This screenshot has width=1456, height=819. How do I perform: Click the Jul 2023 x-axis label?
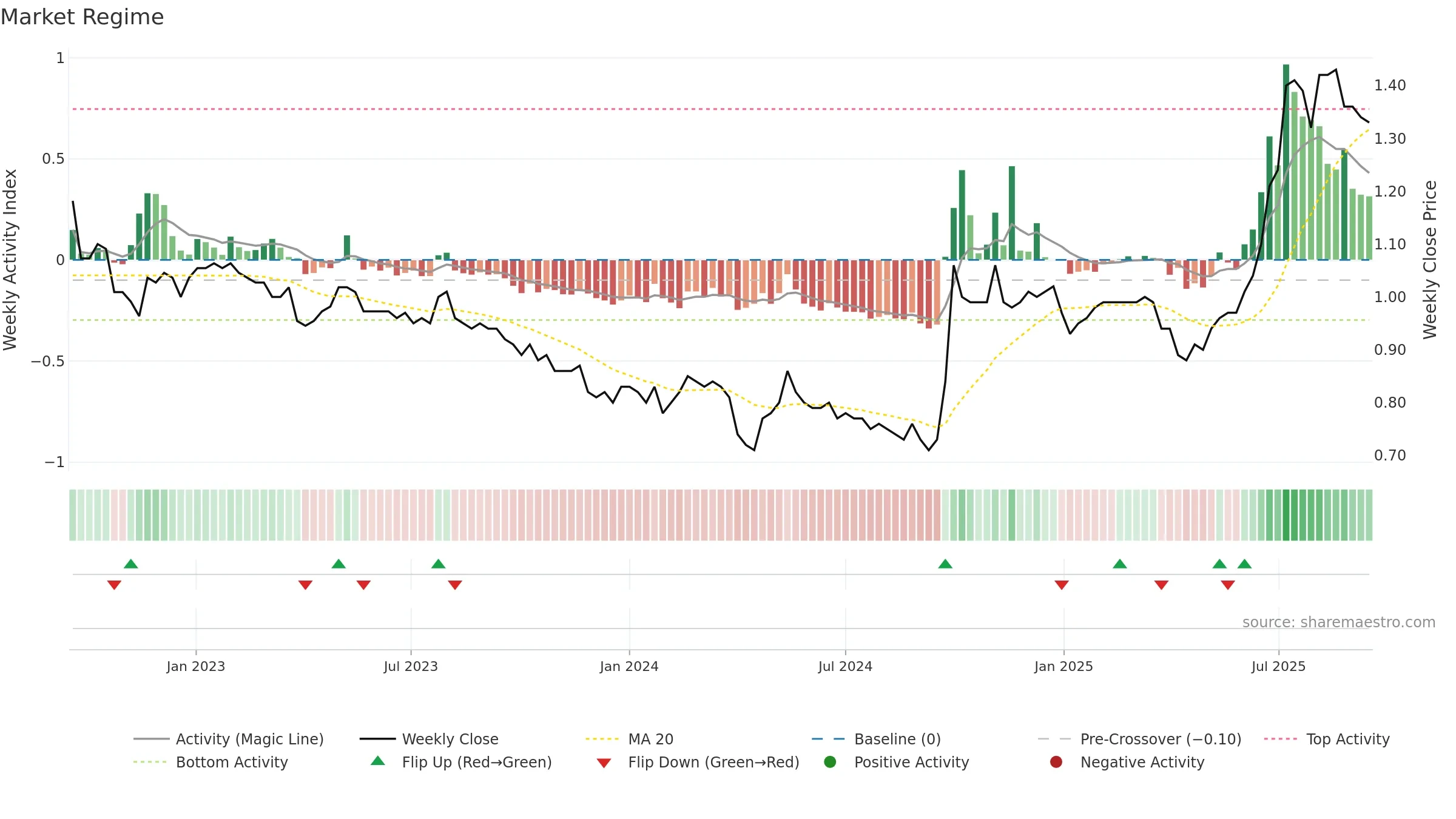411,666
